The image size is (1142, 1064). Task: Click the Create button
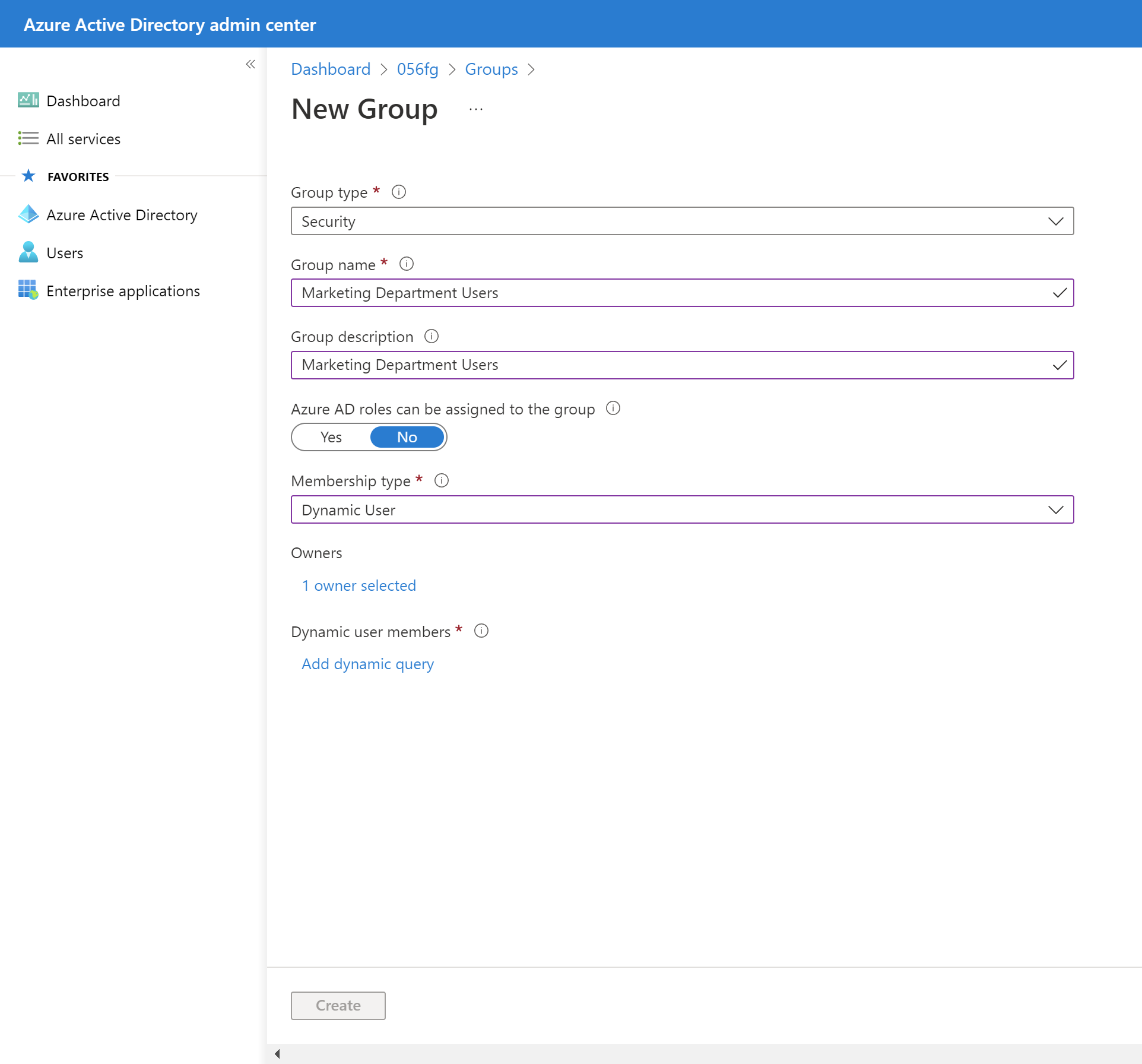click(338, 1005)
